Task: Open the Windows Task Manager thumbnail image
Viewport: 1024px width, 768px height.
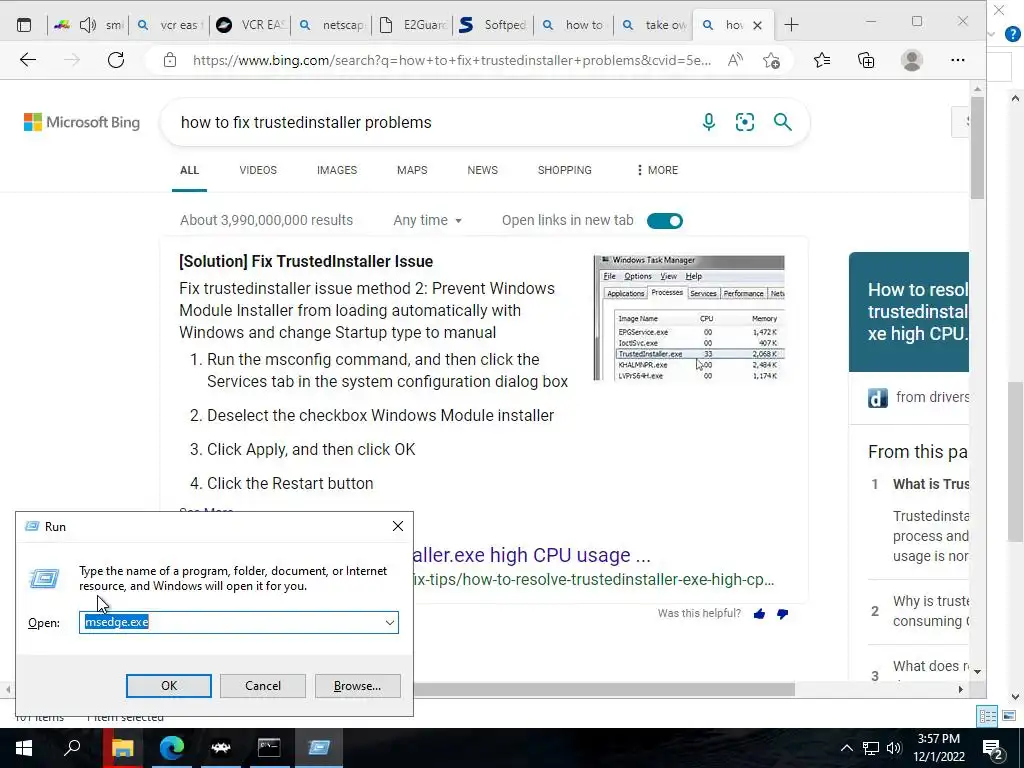Action: (689, 318)
